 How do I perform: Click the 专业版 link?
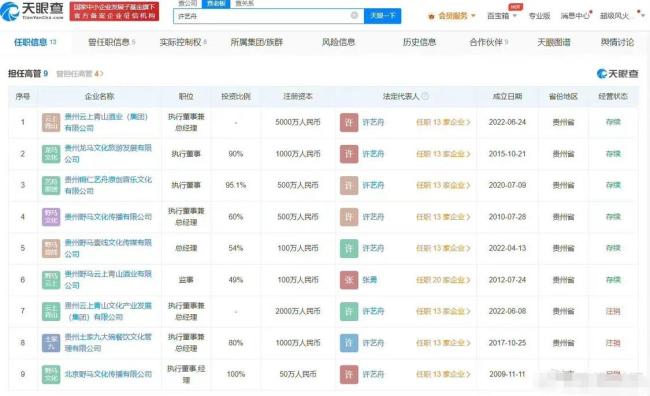pyautogui.click(x=539, y=16)
